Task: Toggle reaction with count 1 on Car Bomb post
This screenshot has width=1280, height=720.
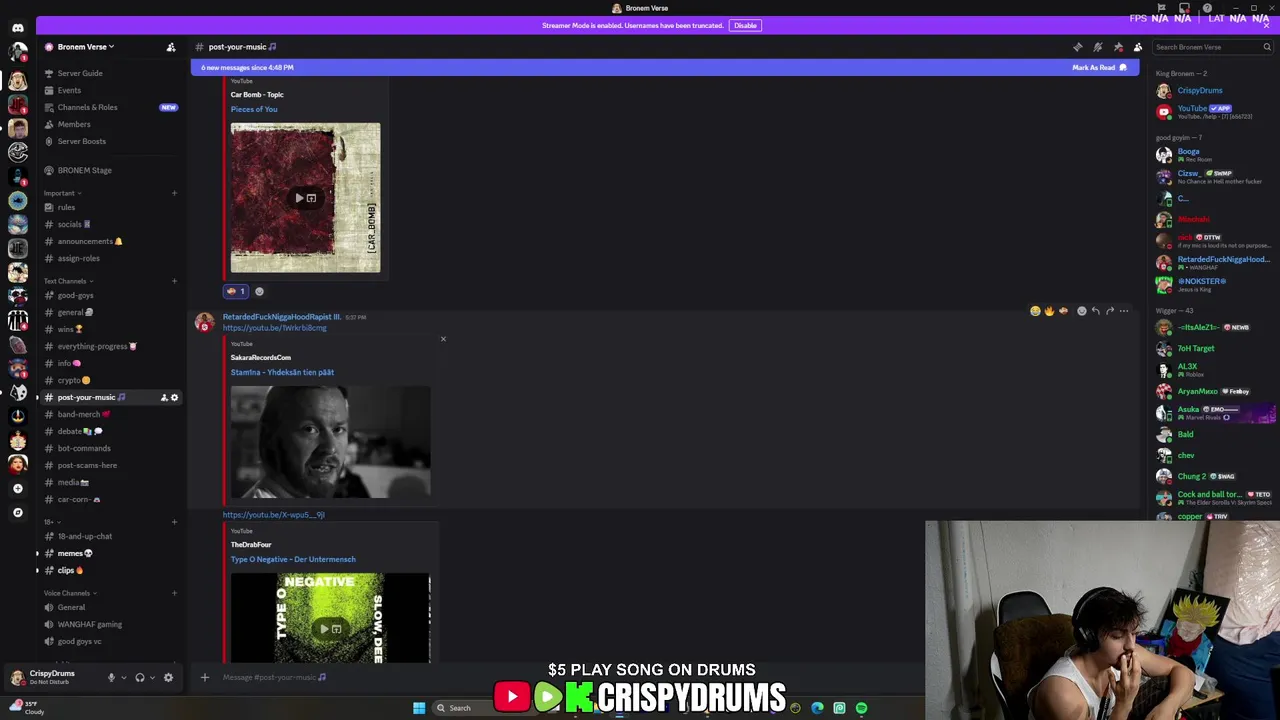Action: [236, 291]
